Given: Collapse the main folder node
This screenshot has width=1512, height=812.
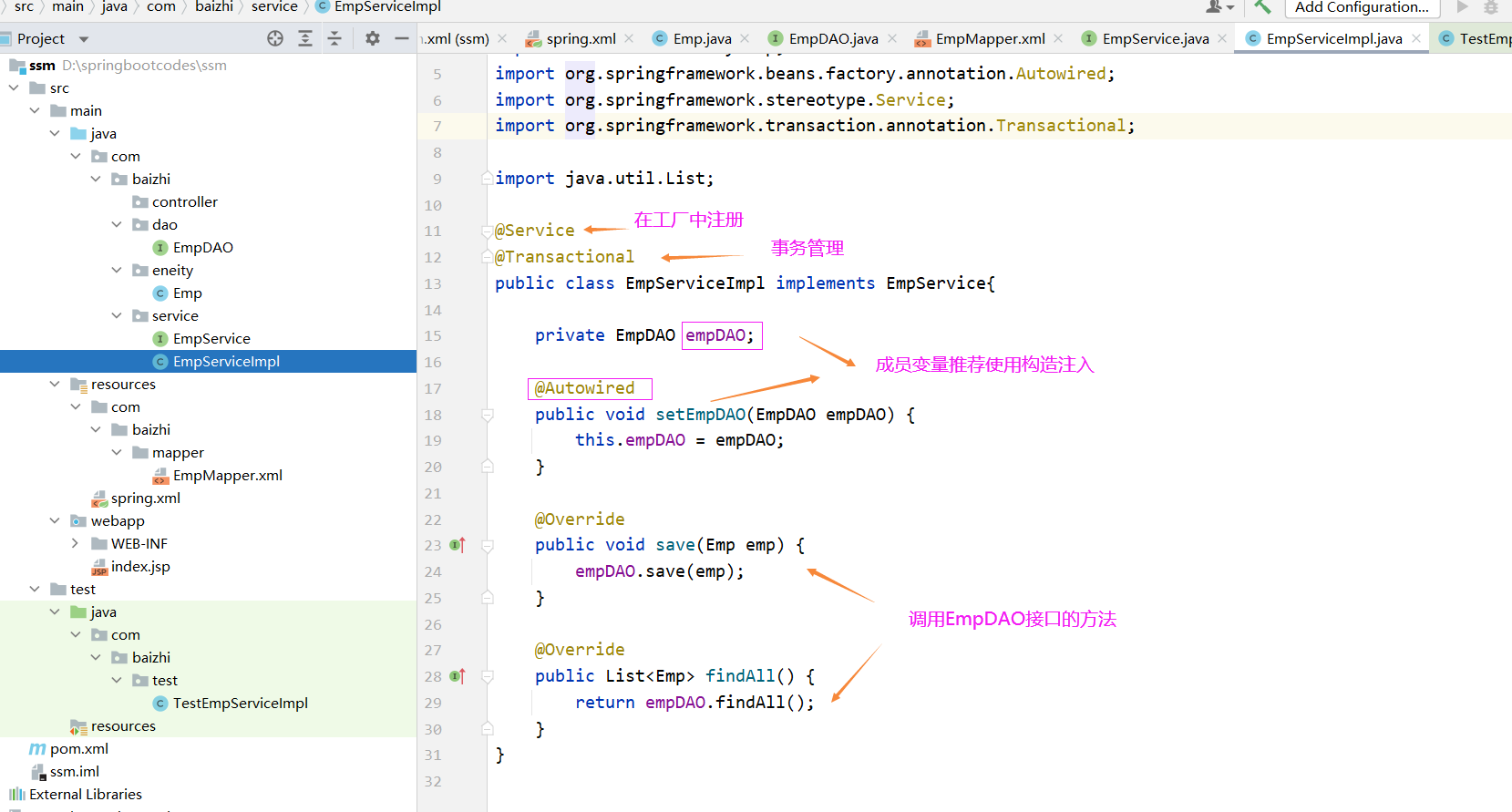Looking at the screenshot, I should (35, 110).
